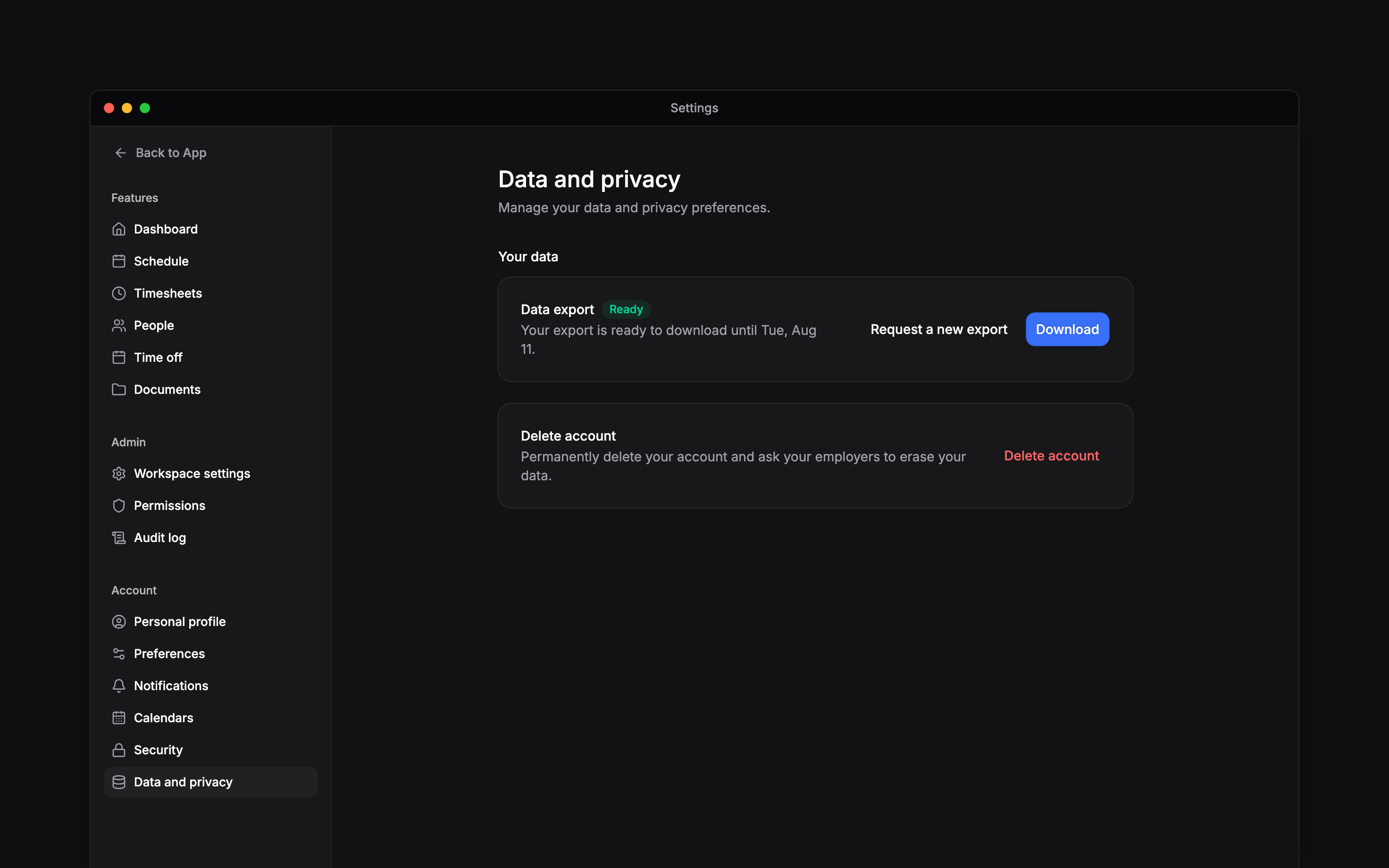
Task: Open Security settings
Action: 210,751
